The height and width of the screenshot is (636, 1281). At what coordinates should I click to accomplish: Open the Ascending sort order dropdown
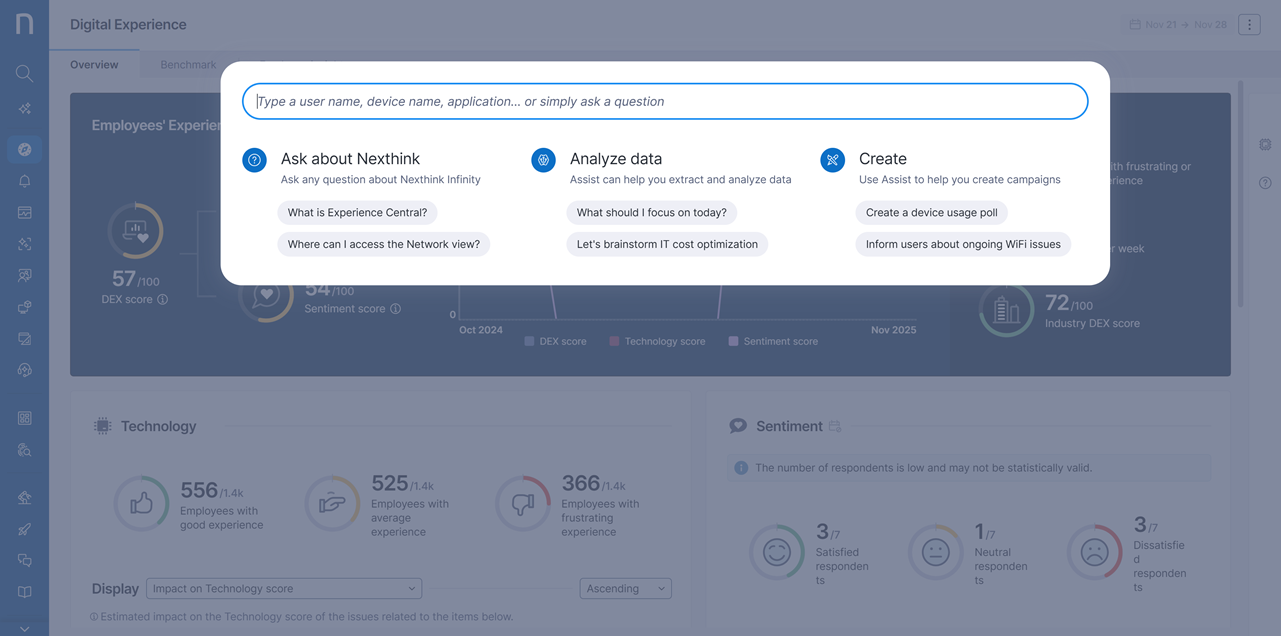point(625,589)
